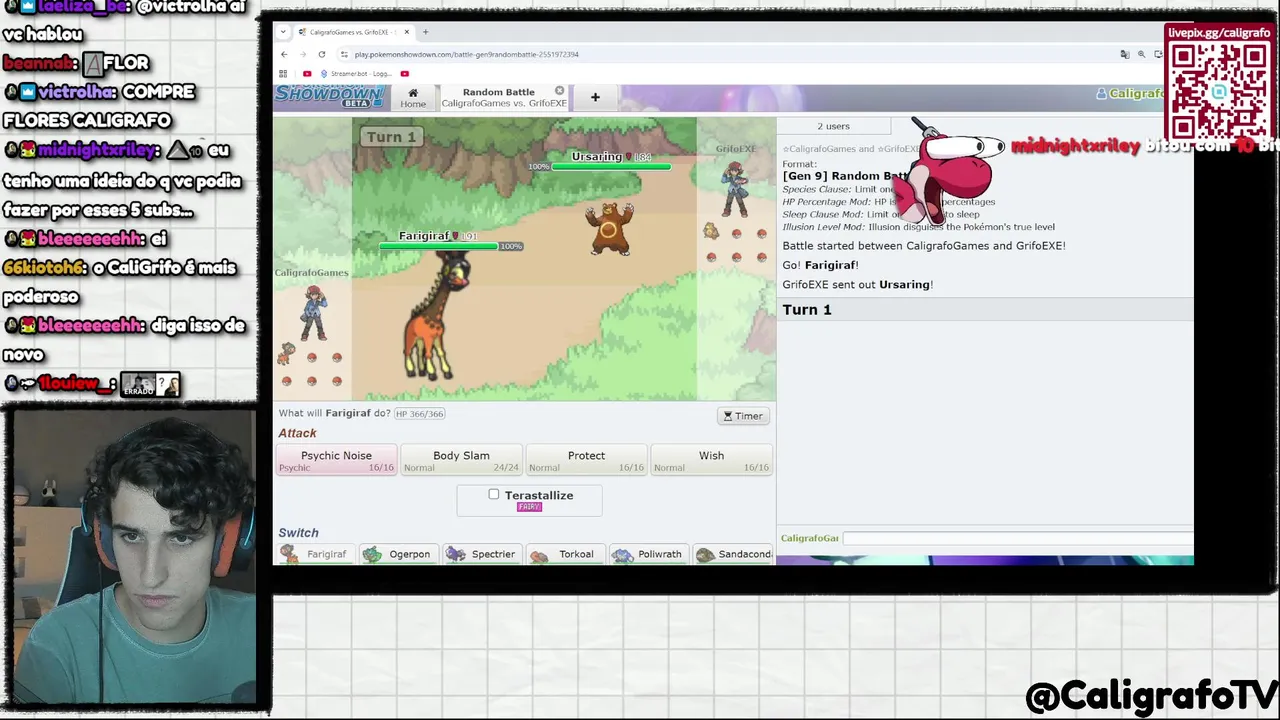Click the Attack section heading
1280x720 pixels.
pyautogui.click(x=297, y=433)
